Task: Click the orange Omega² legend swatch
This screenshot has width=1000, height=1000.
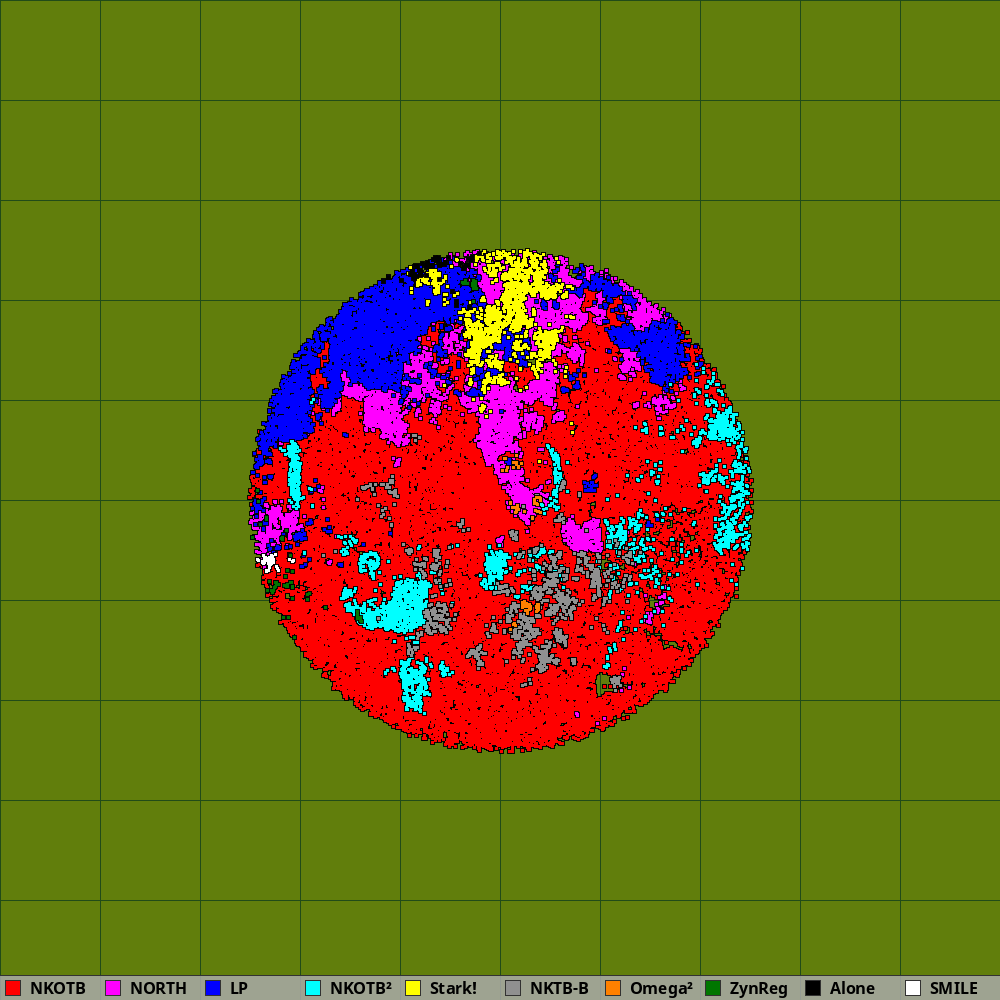Action: 613,988
